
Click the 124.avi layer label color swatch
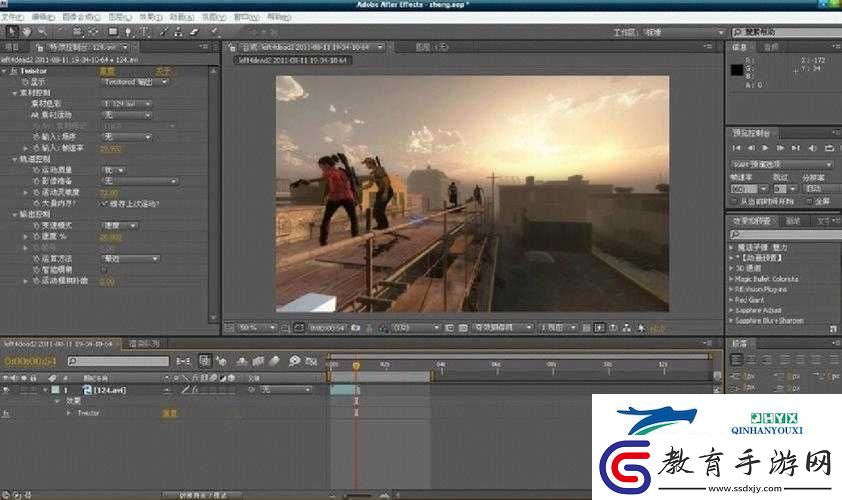(x=55, y=390)
